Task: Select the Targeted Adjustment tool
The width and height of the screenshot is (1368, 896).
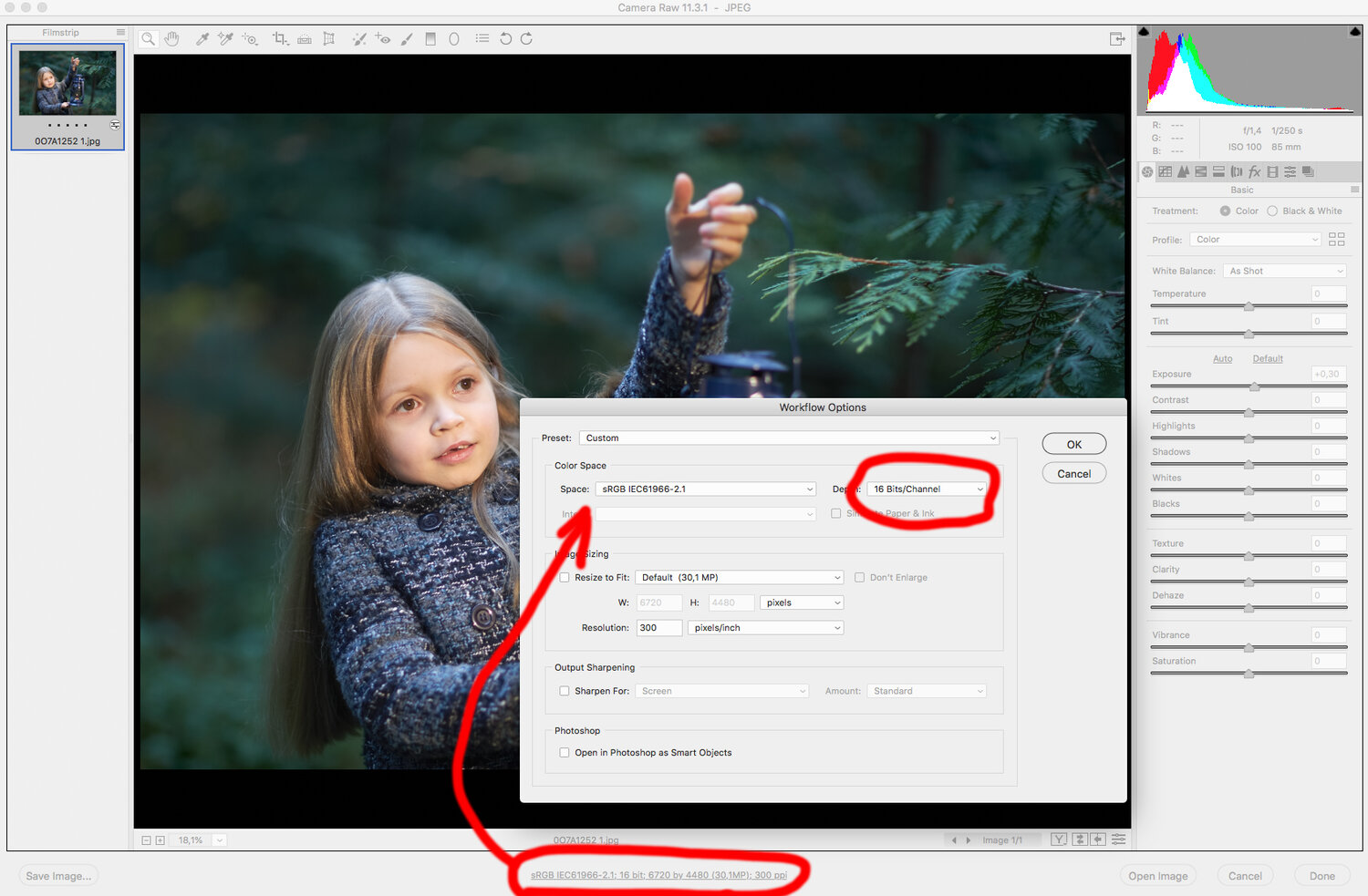Action: pyautogui.click(x=250, y=39)
